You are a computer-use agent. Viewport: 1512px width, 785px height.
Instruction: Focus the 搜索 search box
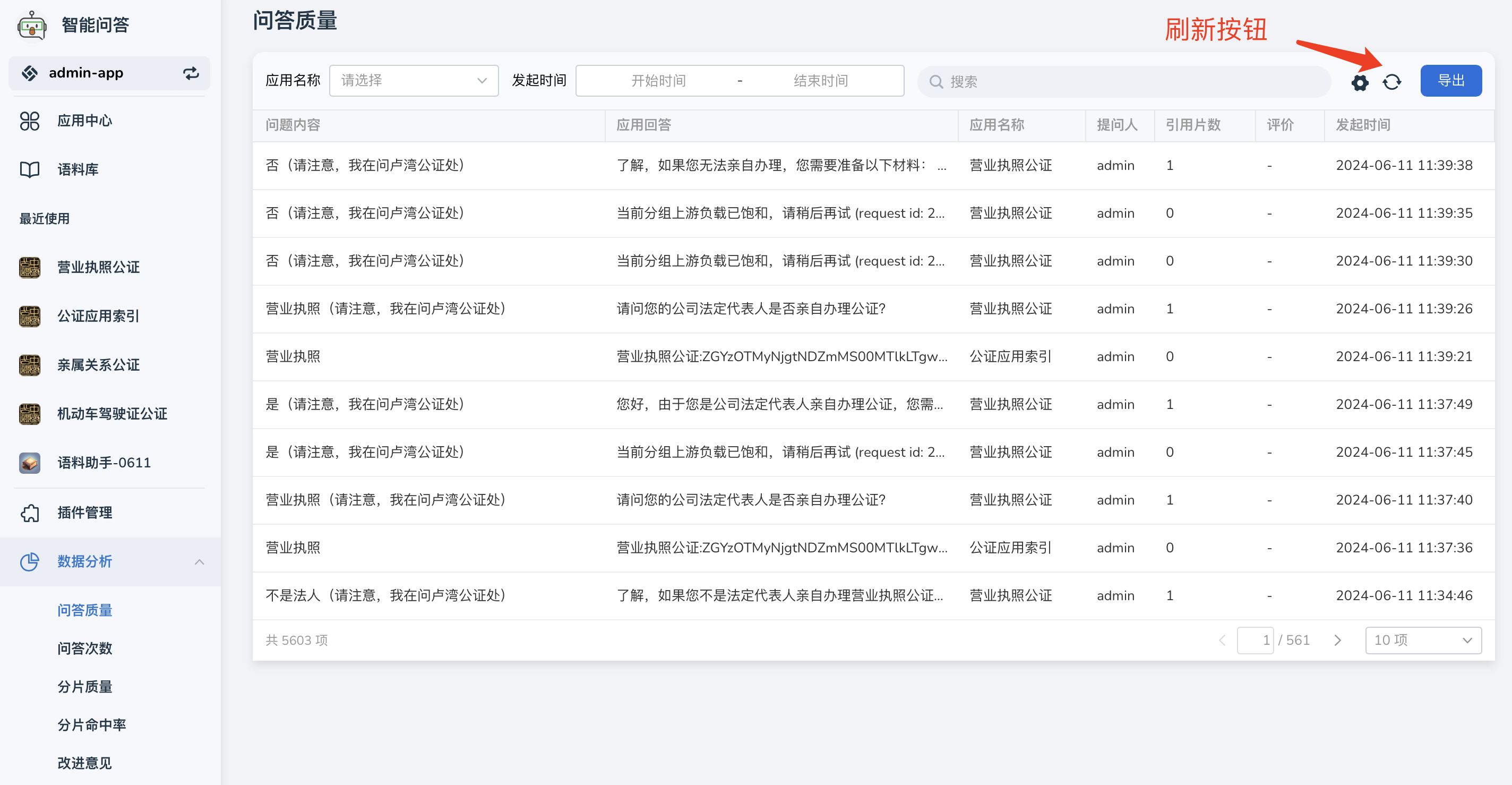tap(1124, 82)
